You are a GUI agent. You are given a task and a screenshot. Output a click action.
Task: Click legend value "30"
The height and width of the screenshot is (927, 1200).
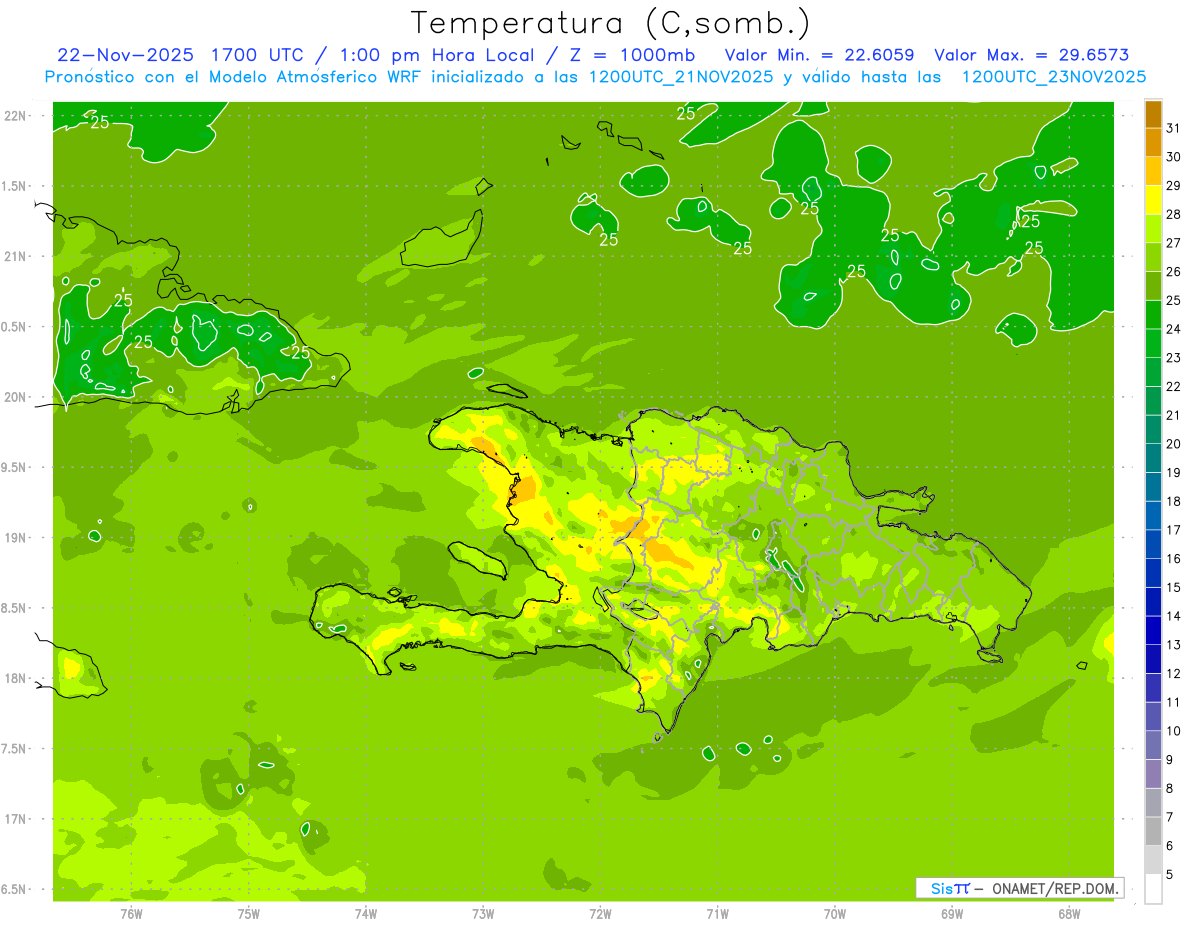click(1174, 157)
